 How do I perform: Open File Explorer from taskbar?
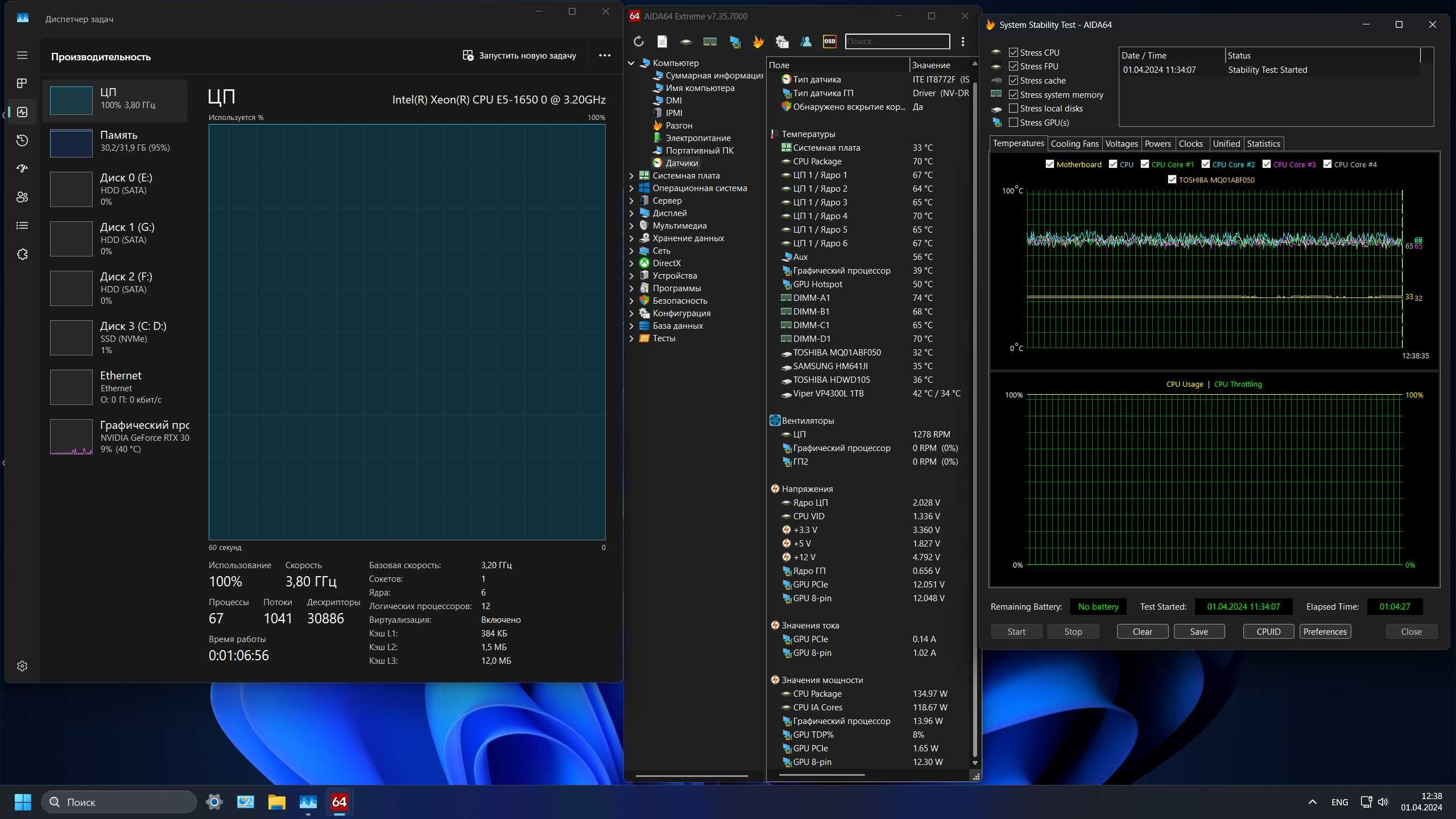(x=277, y=802)
